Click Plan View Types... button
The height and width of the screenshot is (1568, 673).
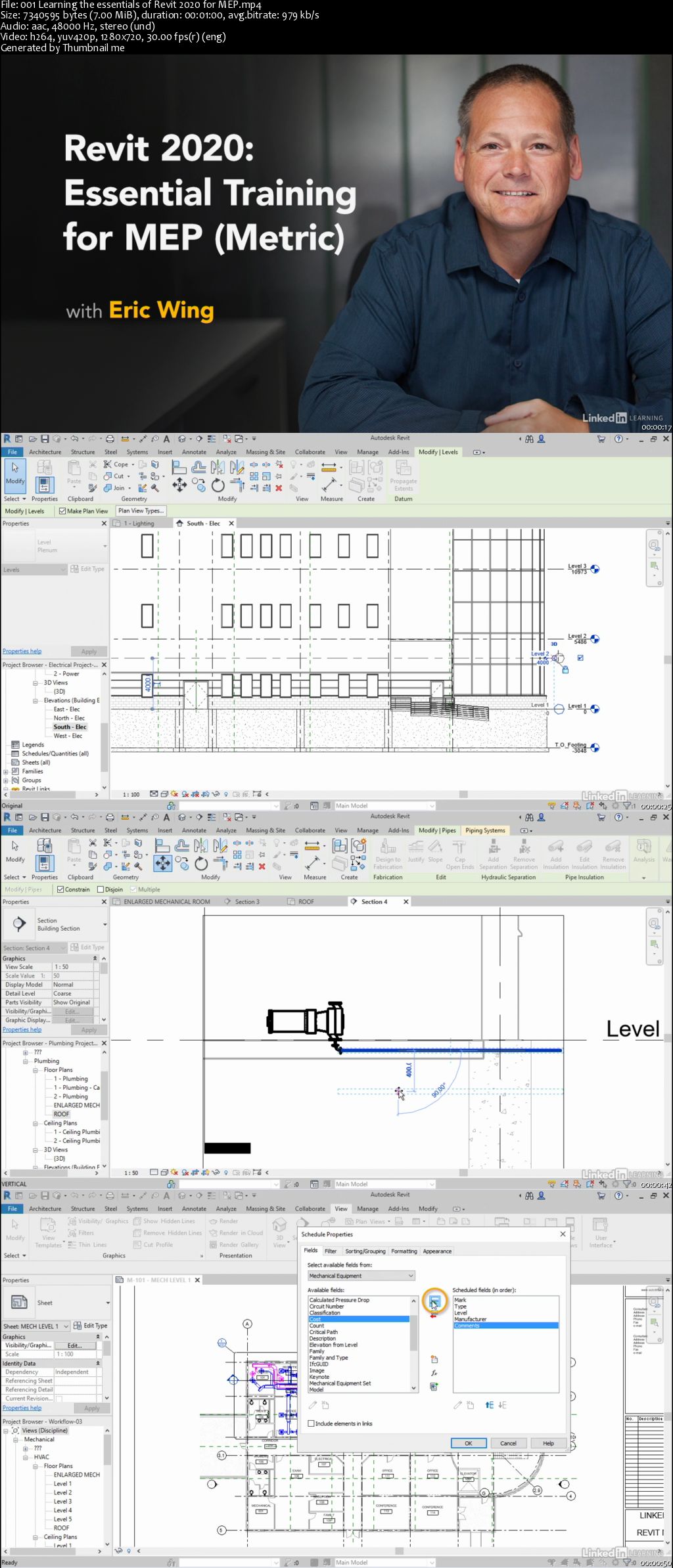point(141,511)
